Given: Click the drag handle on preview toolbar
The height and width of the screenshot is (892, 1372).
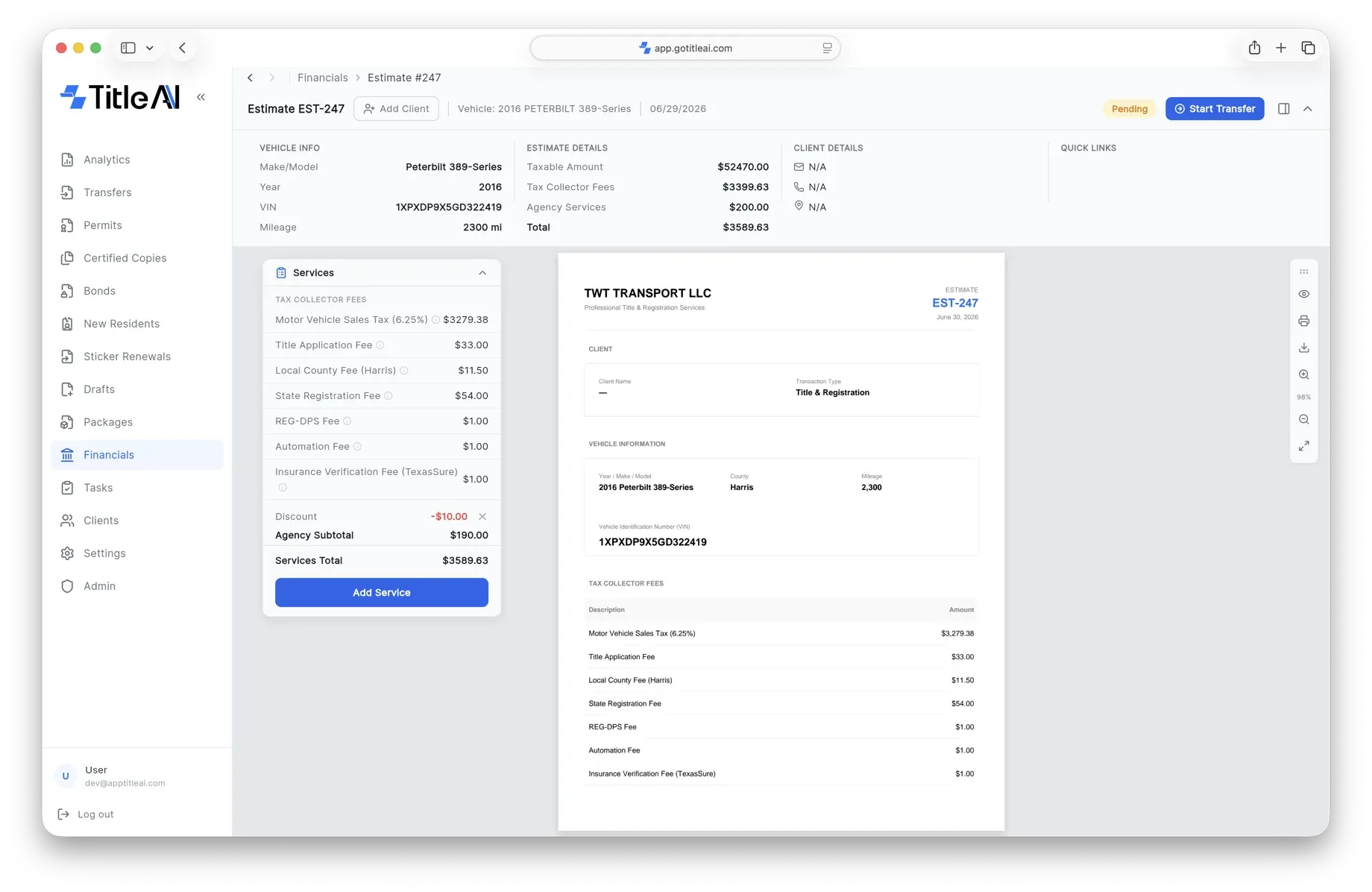Looking at the screenshot, I should [1303, 272].
